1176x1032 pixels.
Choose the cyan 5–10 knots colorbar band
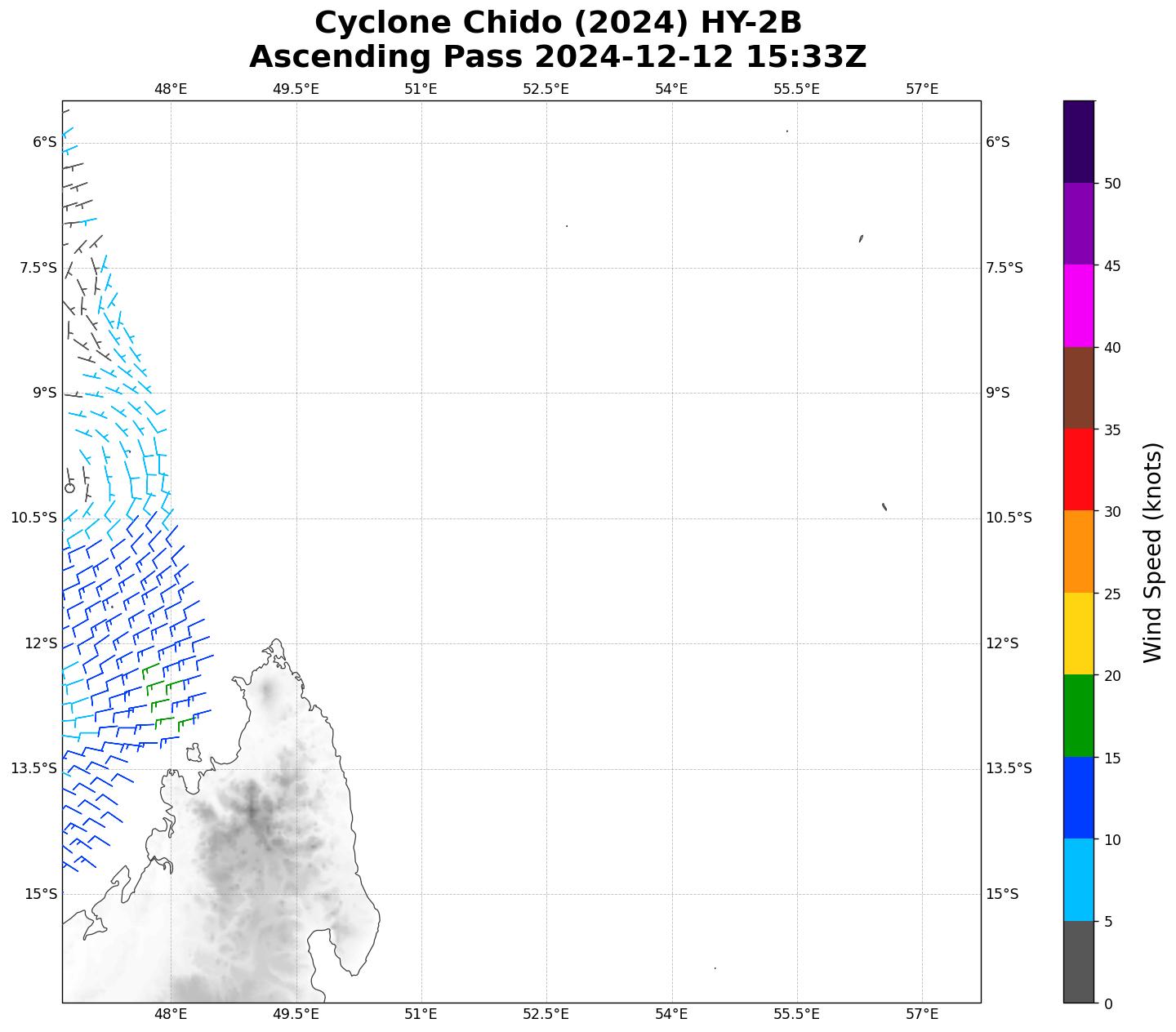pos(1078,879)
